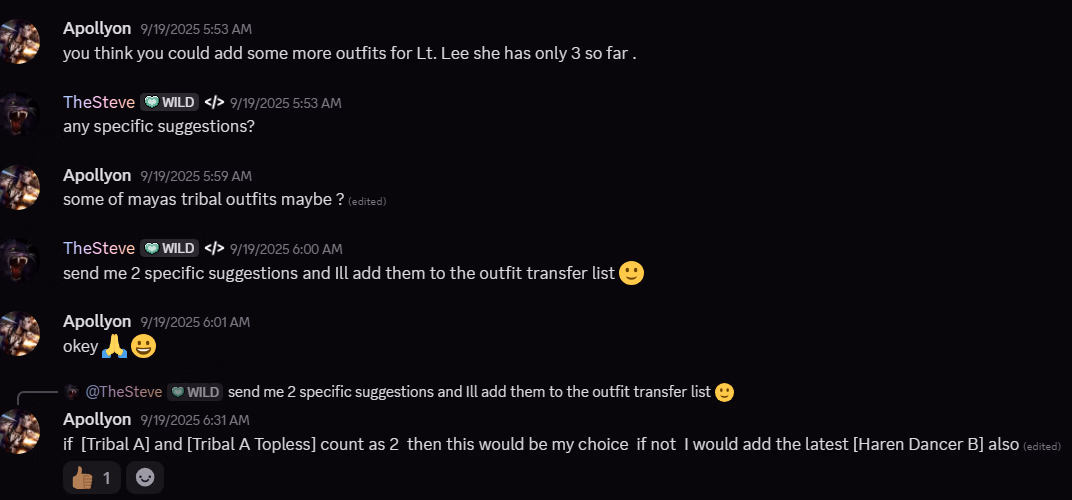Click the 6:31 AM message timestamp
Viewport: 1072px width, 500px height.
point(195,420)
